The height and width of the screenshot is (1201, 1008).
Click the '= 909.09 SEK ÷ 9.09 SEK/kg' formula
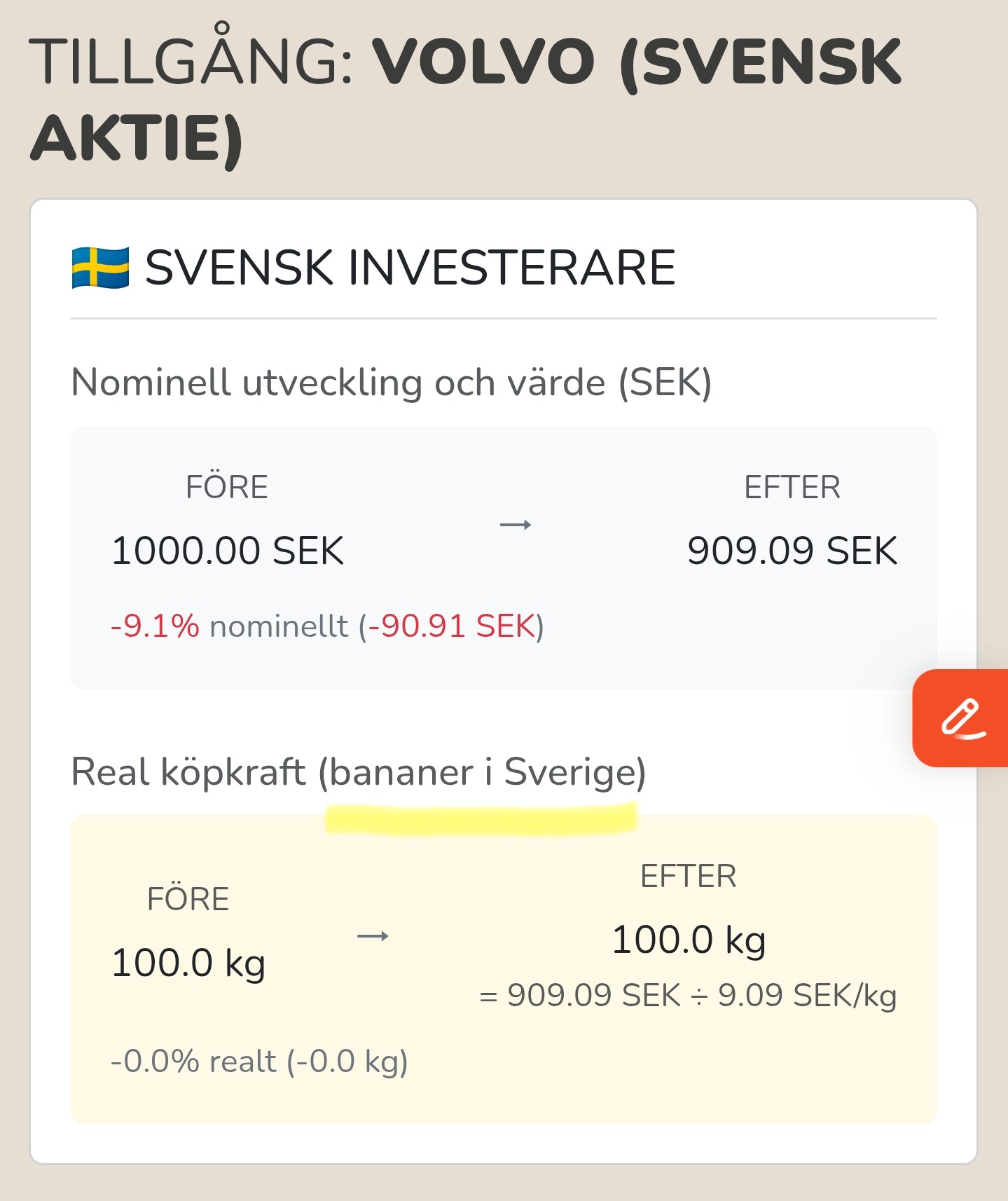pos(688,996)
